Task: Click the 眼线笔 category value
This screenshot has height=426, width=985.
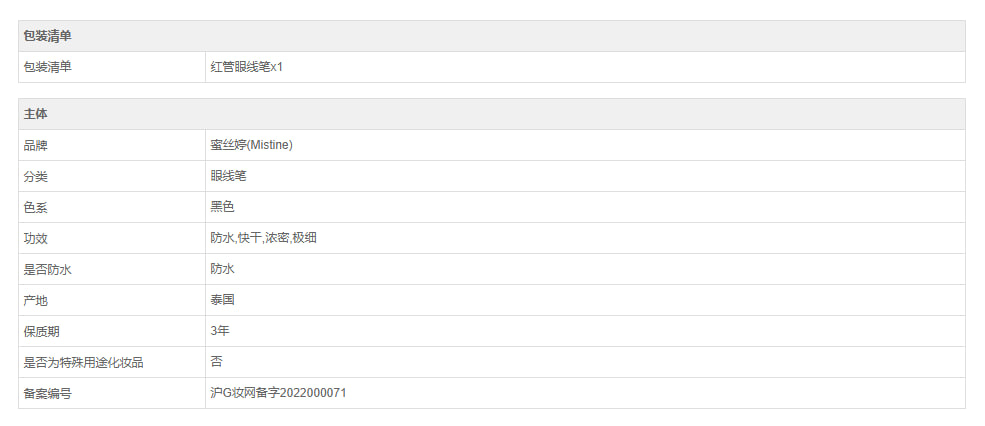Action: click(228, 176)
